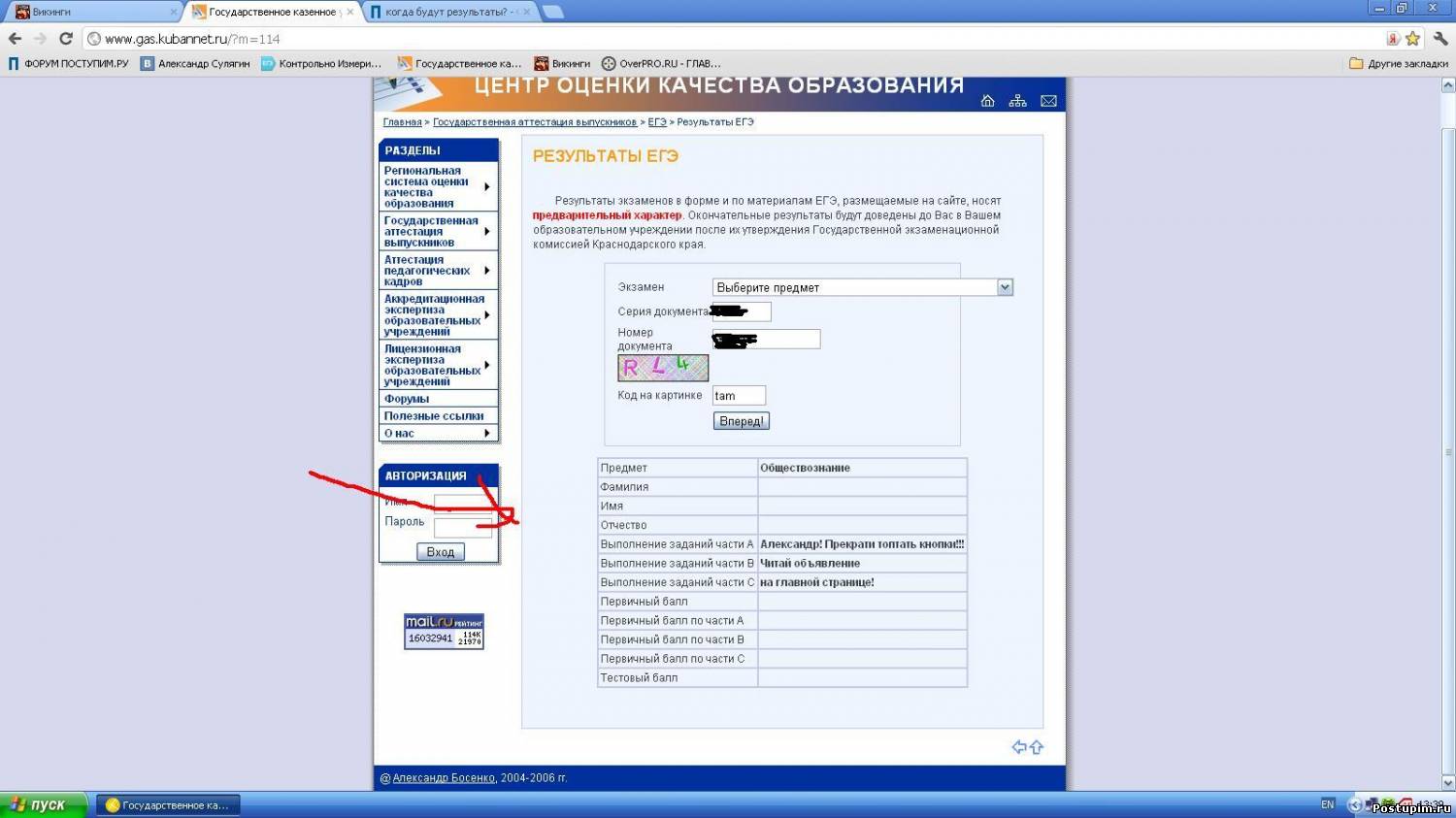Open the 'Выберите предмет' exam dropdown
Image resolution: width=1456 pixels, height=818 pixels.
(862, 287)
